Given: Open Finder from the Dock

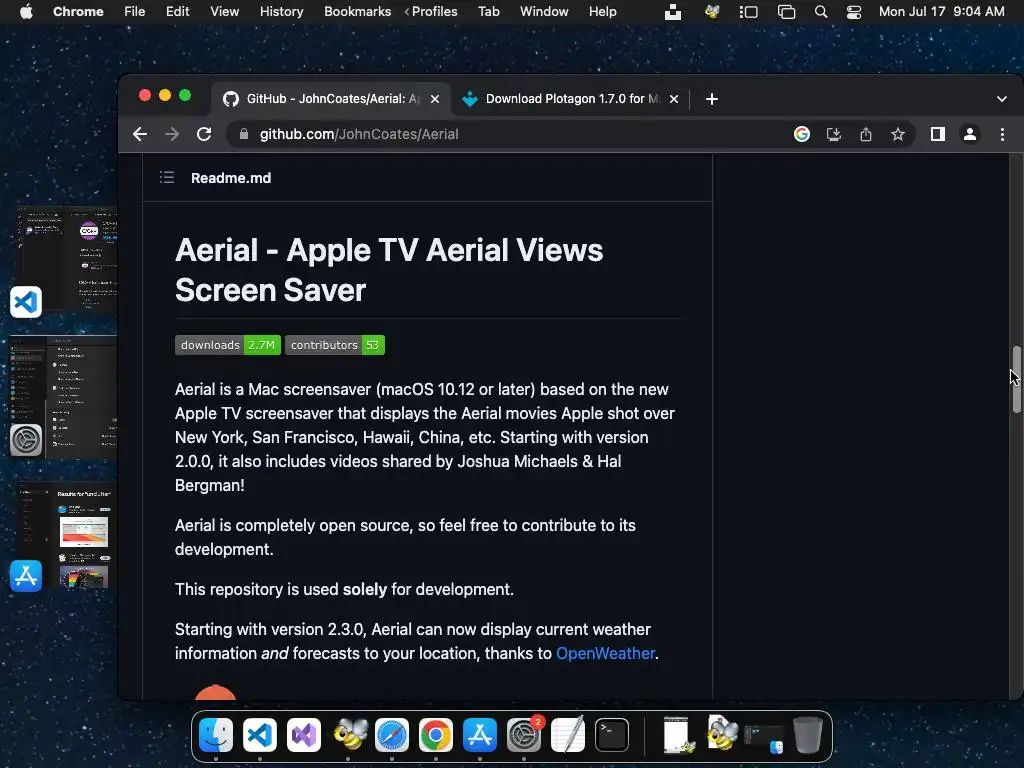Looking at the screenshot, I should tap(216, 735).
